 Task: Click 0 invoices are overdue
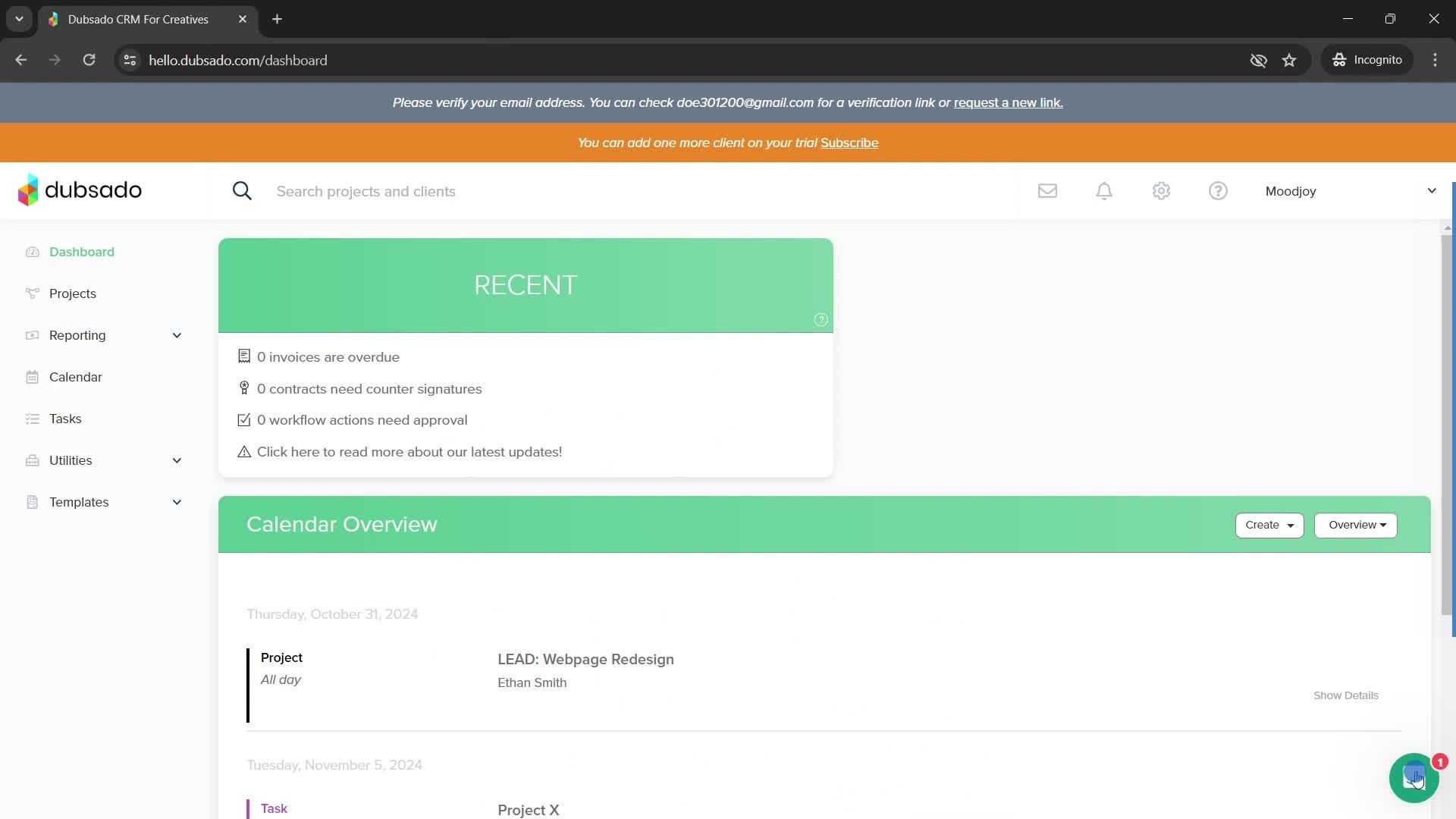pyautogui.click(x=328, y=357)
